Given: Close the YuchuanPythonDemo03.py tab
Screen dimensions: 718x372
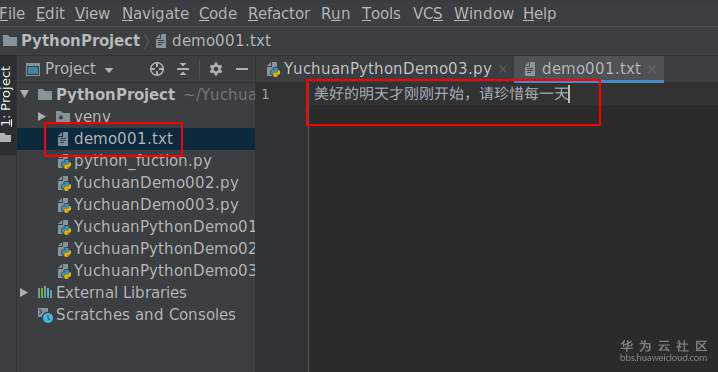Looking at the screenshot, I should tap(502, 70).
